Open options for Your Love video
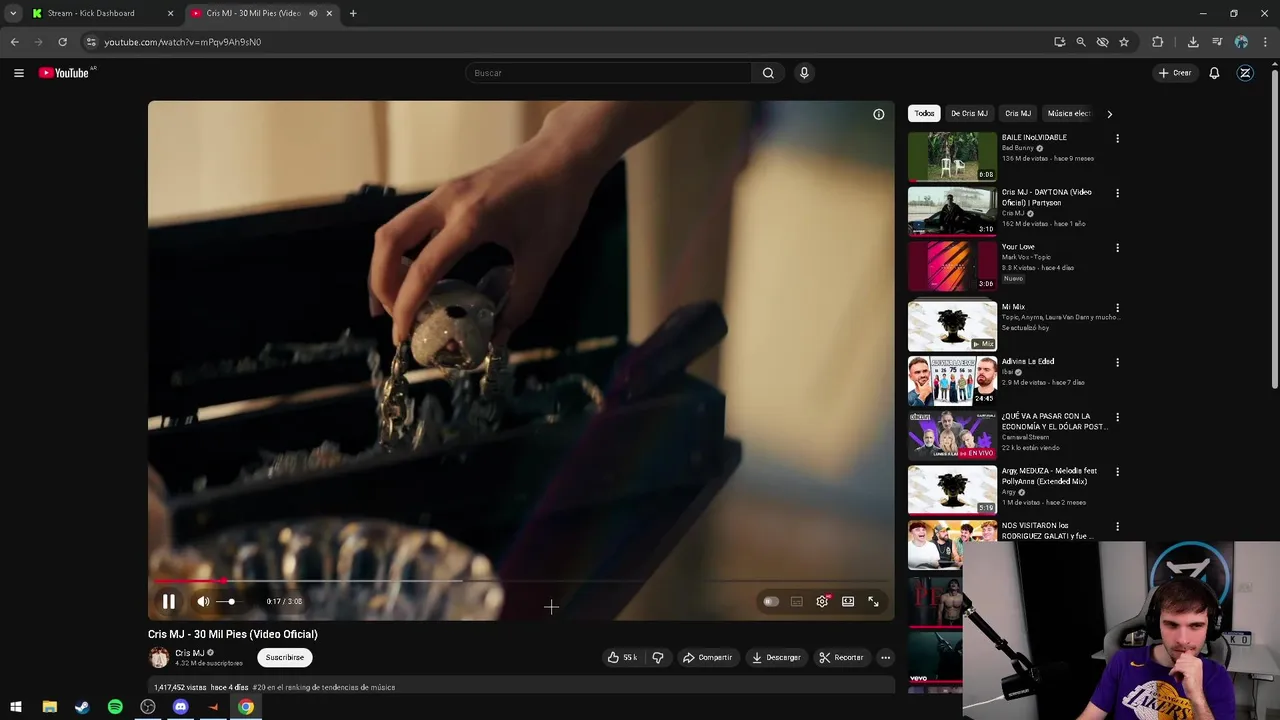 (x=1117, y=248)
